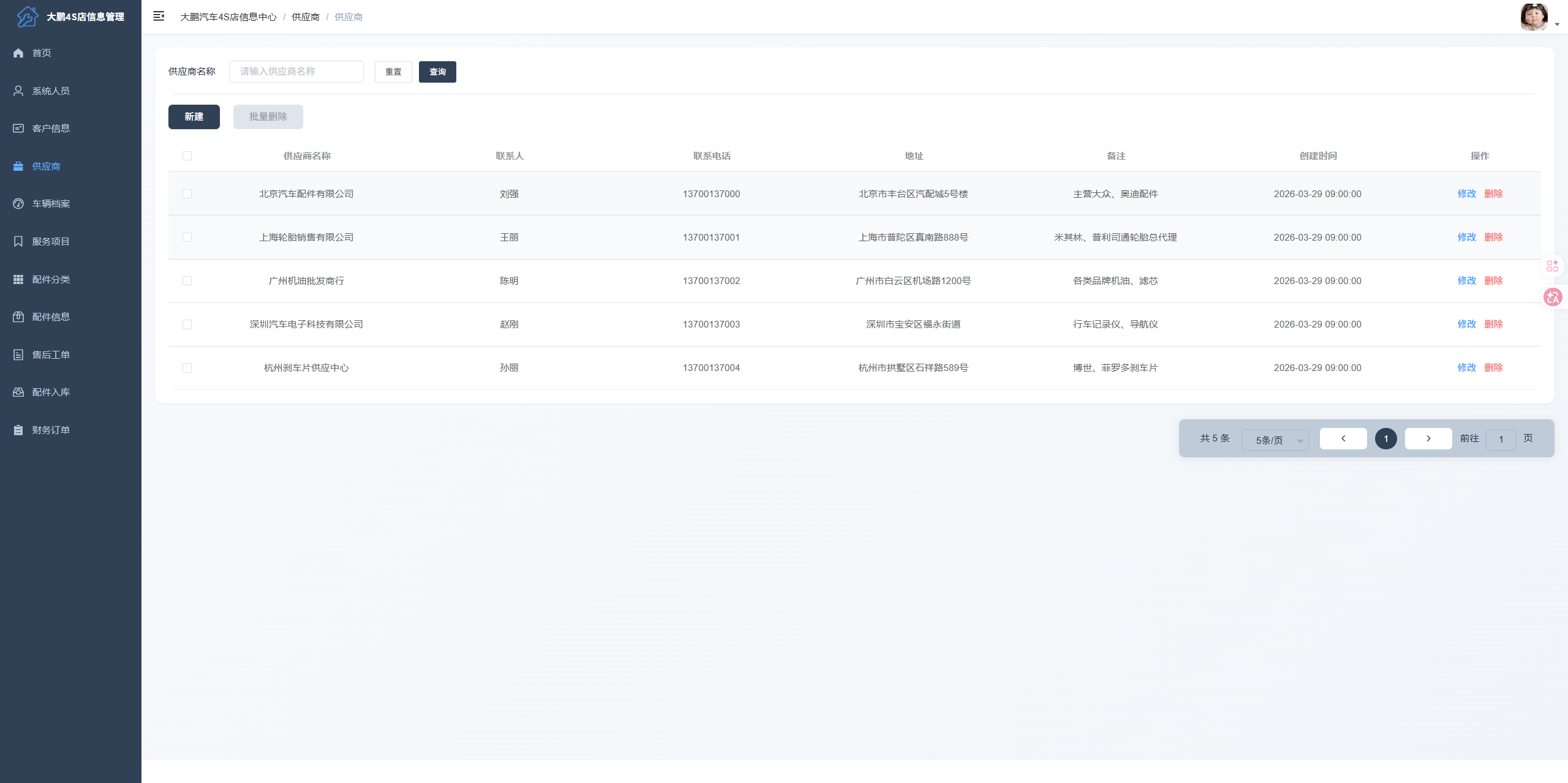
Task: Click 删除 for 北京汽车配件有限公司
Action: 1494,194
